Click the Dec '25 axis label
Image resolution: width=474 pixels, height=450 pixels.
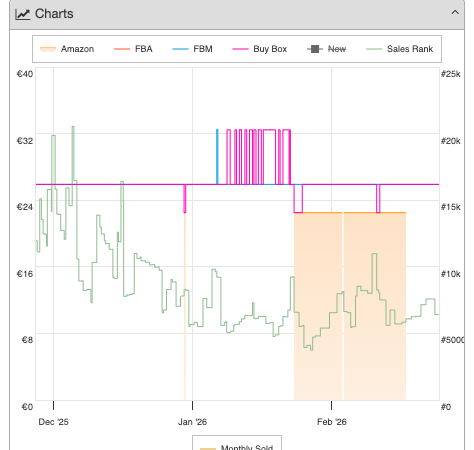pos(53,422)
